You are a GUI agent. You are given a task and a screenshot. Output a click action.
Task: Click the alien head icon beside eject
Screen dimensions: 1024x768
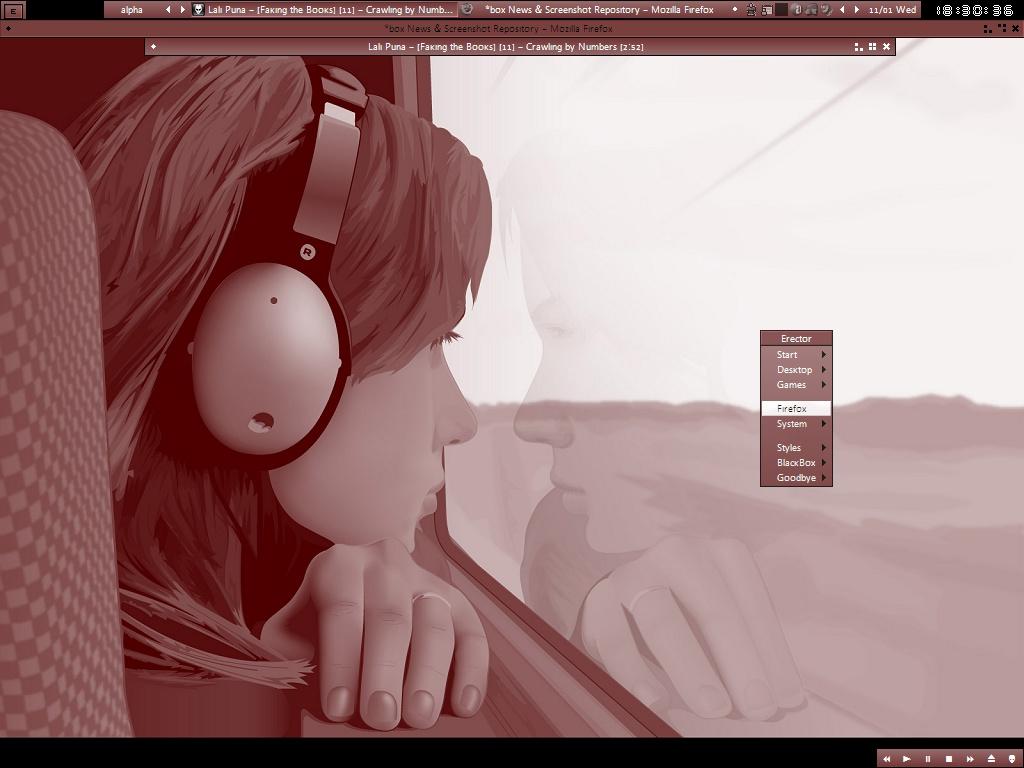tap(1012, 759)
